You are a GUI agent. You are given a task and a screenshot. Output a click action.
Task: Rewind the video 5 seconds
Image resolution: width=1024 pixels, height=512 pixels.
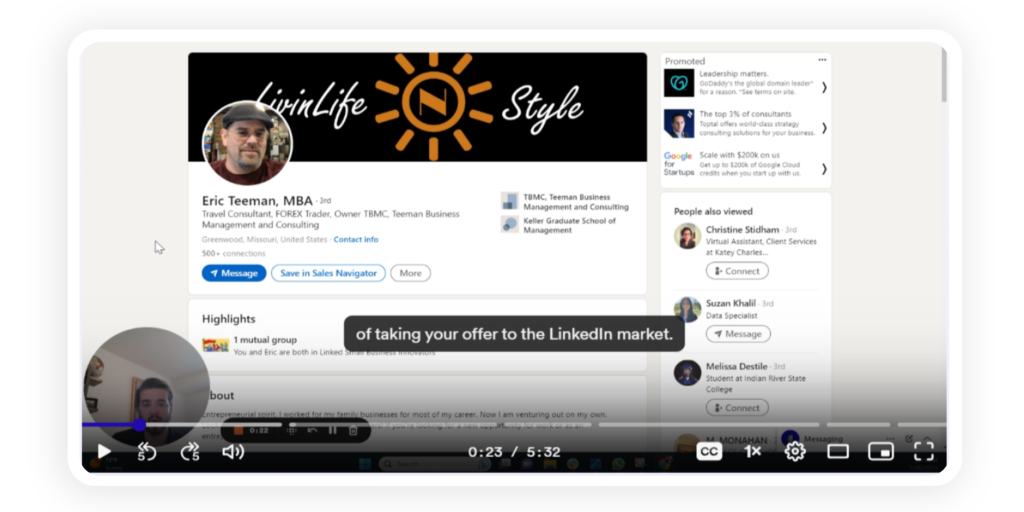(147, 451)
